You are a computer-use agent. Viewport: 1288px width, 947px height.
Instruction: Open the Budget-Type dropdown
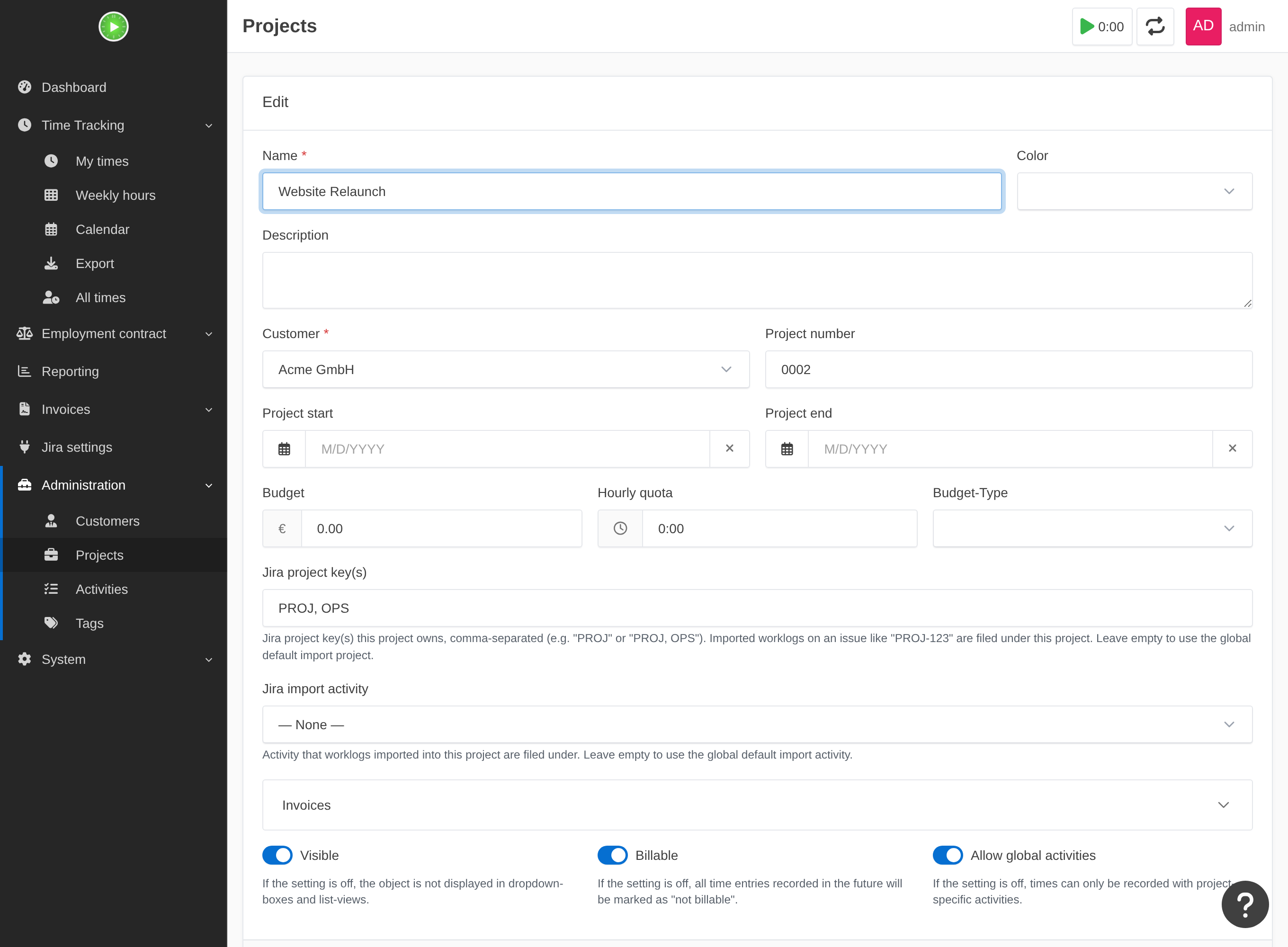pyautogui.click(x=1092, y=528)
